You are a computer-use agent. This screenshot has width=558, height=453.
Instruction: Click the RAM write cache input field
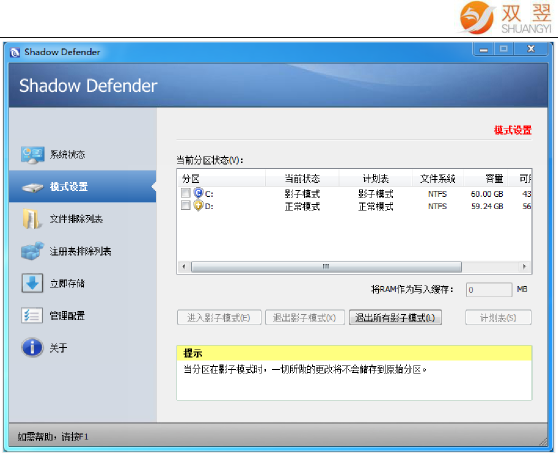coord(489,290)
